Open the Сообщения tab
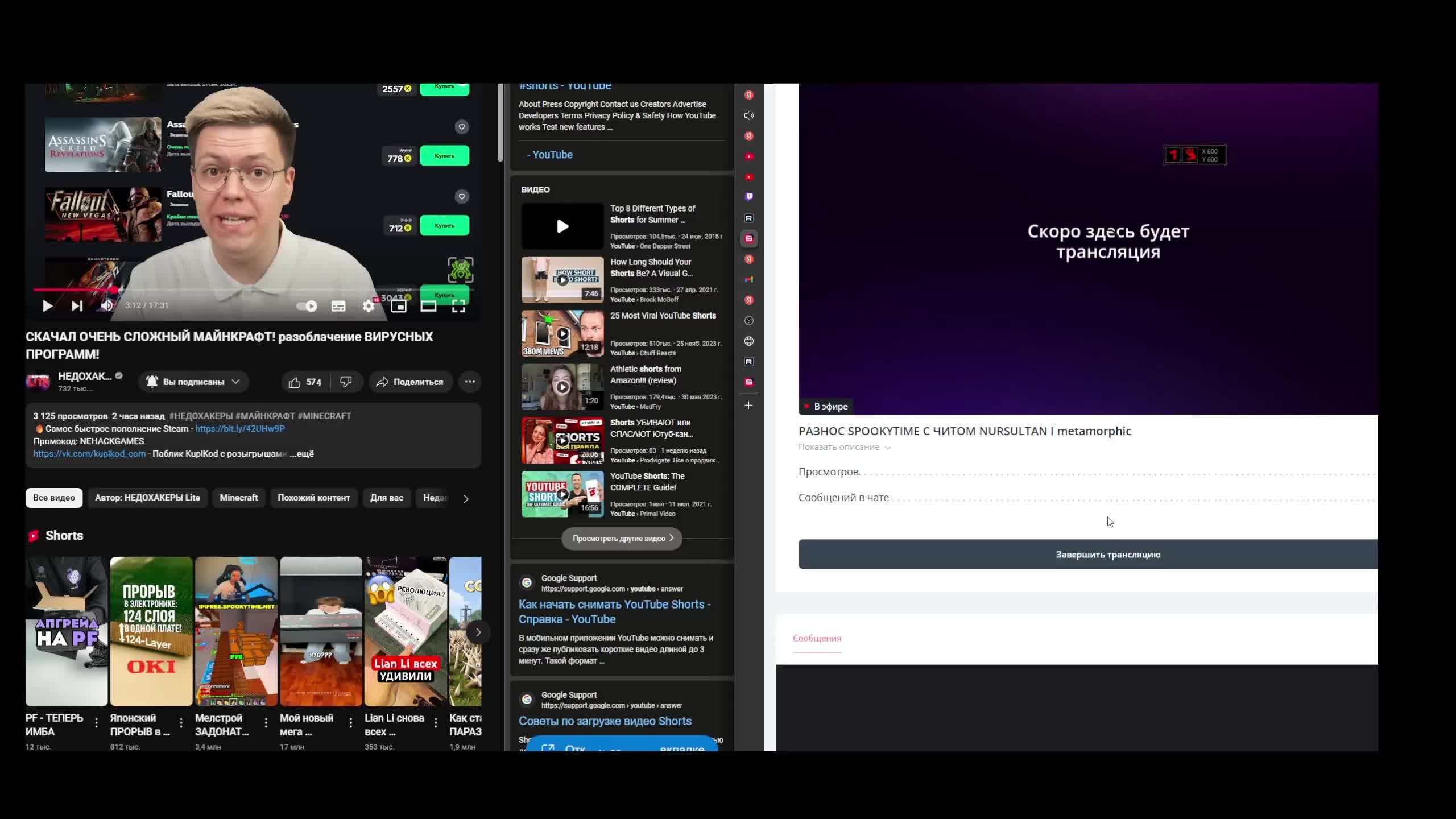The image size is (1456, 819). [817, 638]
